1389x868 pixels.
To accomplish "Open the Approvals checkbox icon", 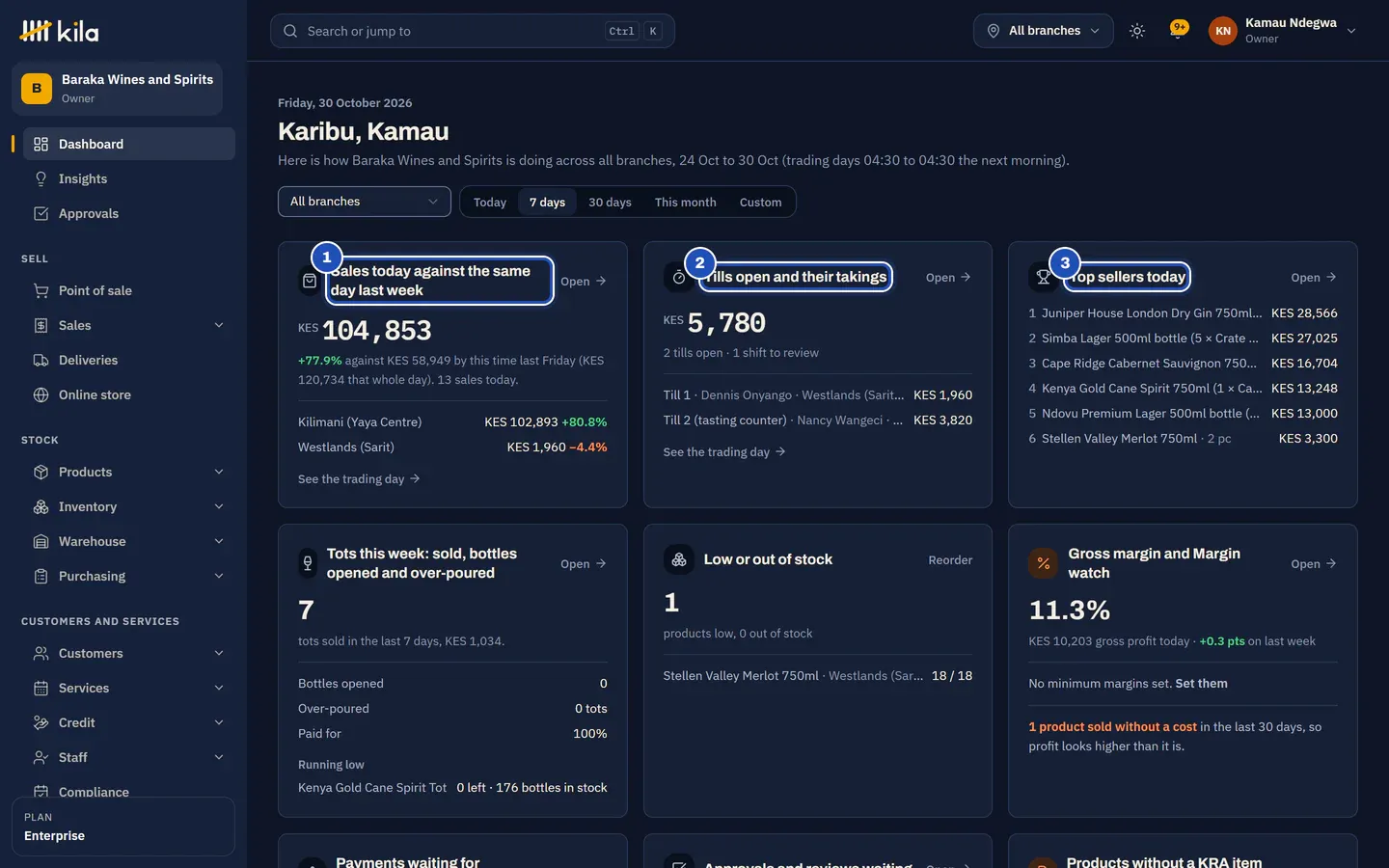I will (41, 213).
